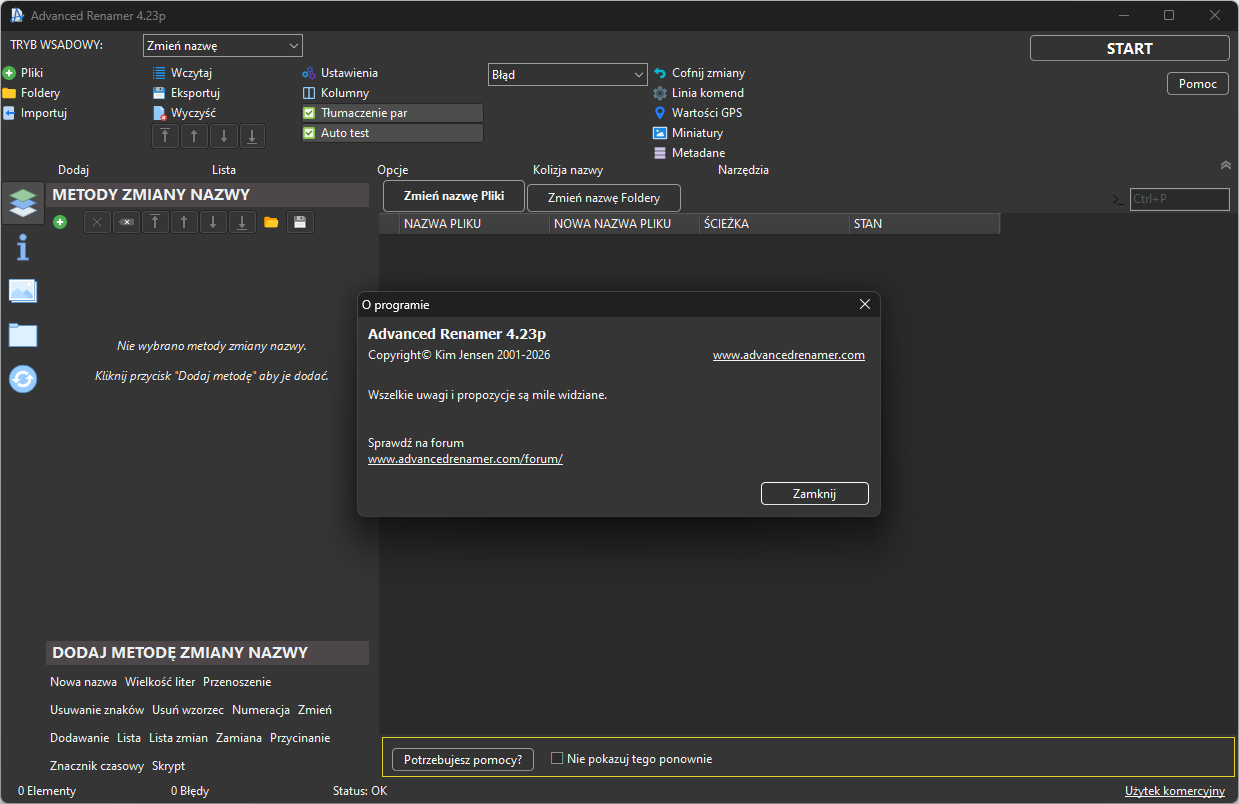Open Kolumny column chooser
Image resolution: width=1239 pixels, height=804 pixels.
[336, 93]
